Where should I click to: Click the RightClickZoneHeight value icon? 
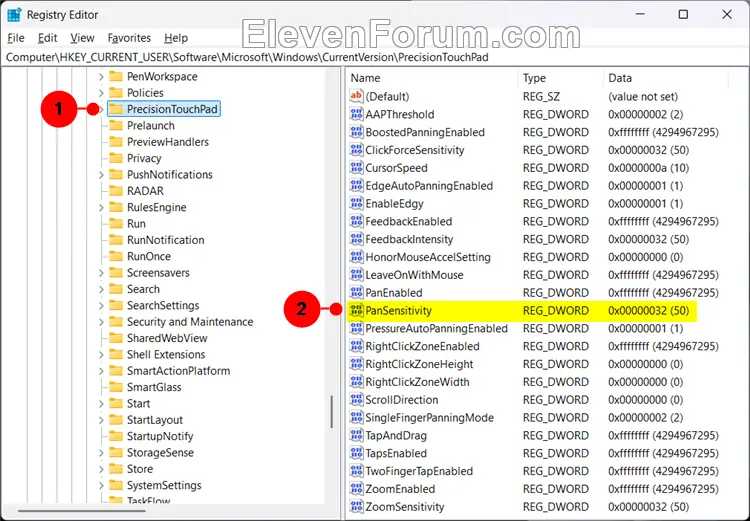pos(356,364)
